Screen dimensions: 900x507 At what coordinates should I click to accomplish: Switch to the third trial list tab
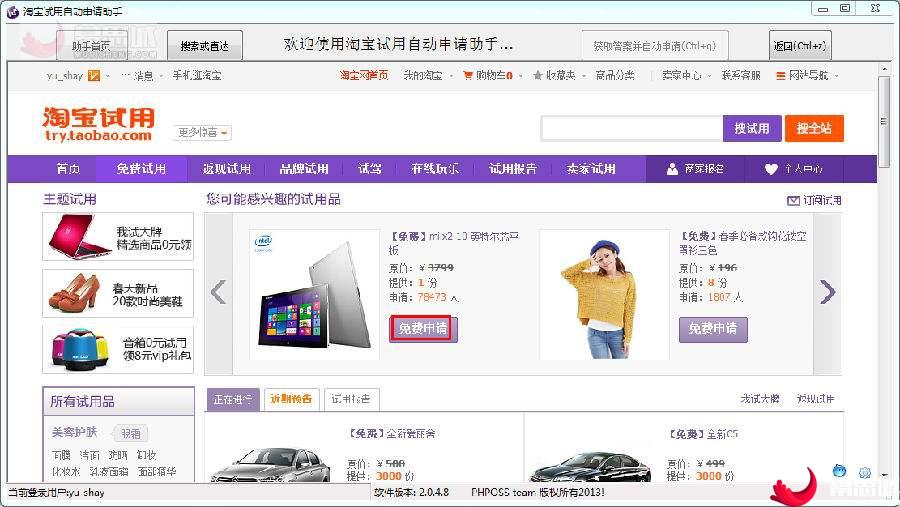click(x=351, y=399)
